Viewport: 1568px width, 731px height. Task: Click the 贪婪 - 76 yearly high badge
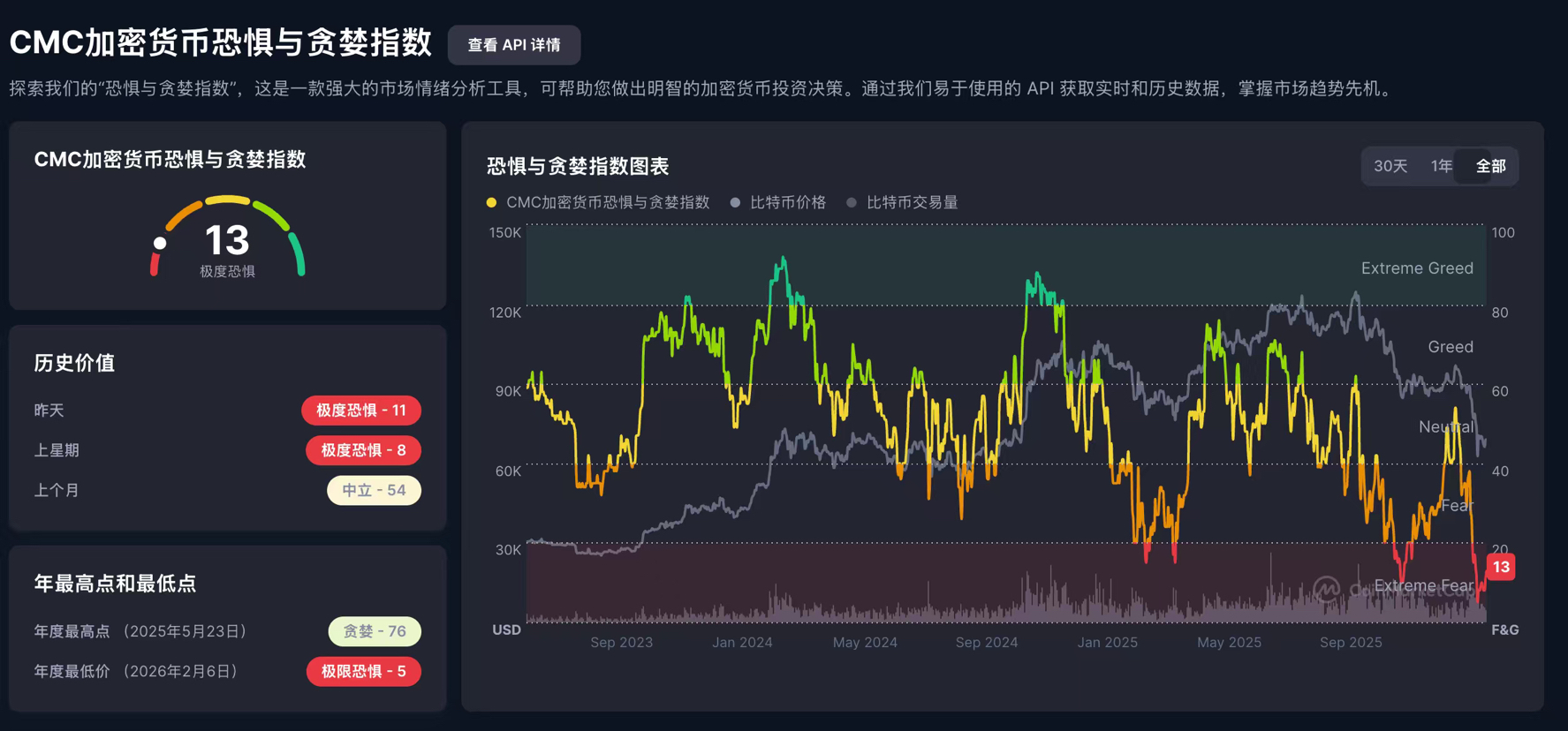click(x=375, y=631)
